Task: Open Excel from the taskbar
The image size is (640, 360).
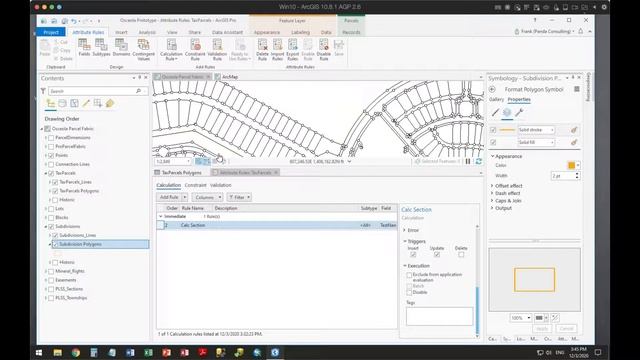Action: click(149, 352)
